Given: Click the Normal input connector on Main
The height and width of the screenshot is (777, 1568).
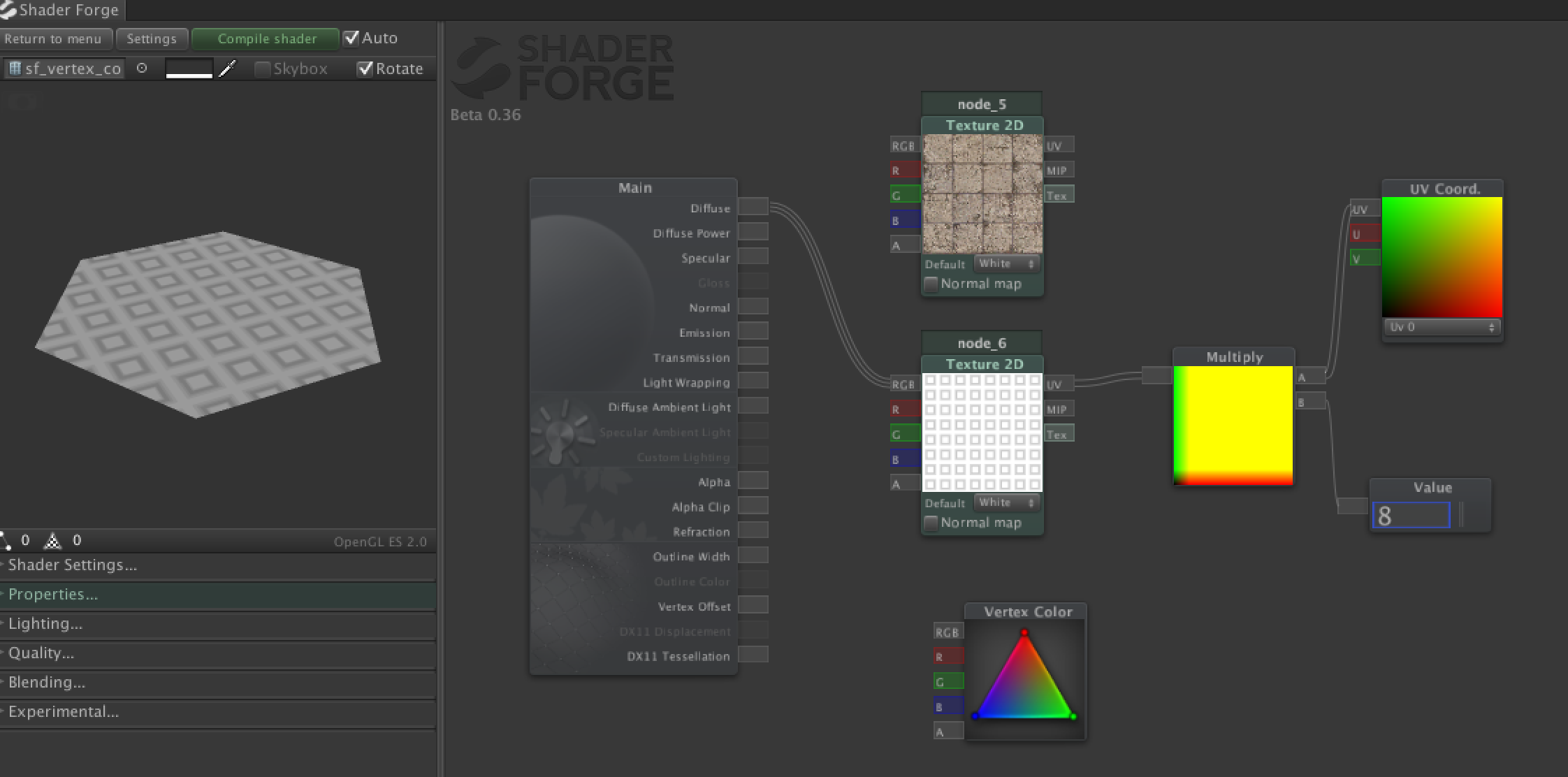Looking at the screenshot, I should coord(753,307).
